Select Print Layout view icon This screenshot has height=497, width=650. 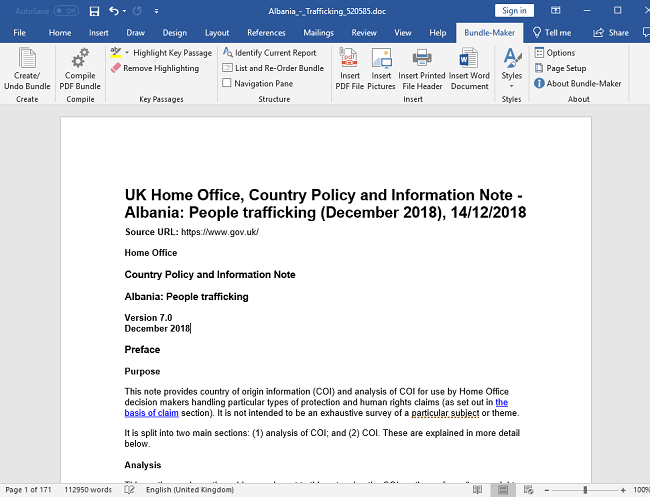(x=503, y=490)
